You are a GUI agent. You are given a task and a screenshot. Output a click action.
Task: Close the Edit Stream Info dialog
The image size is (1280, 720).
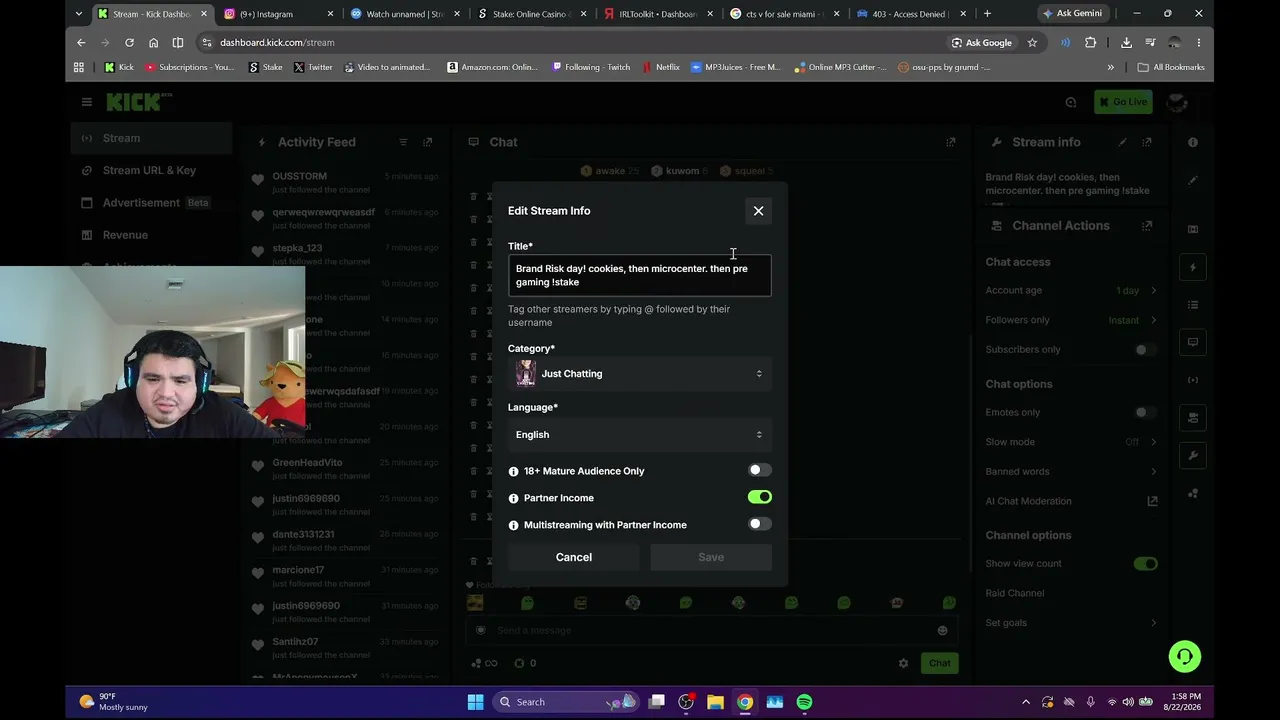point(758,211)
